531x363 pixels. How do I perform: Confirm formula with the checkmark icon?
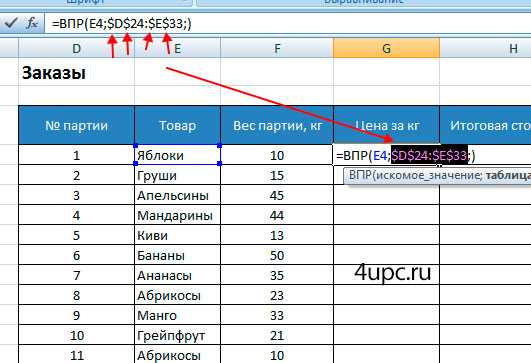(x=11, y=23)
